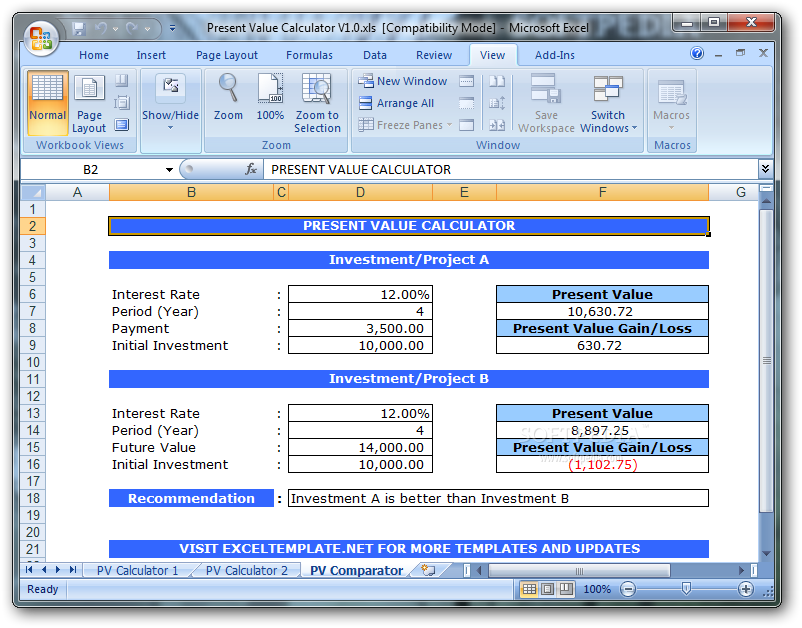This screenshot has height=628, width=802.
Task: Click the zoom slider handle
Action: (686, 589)
